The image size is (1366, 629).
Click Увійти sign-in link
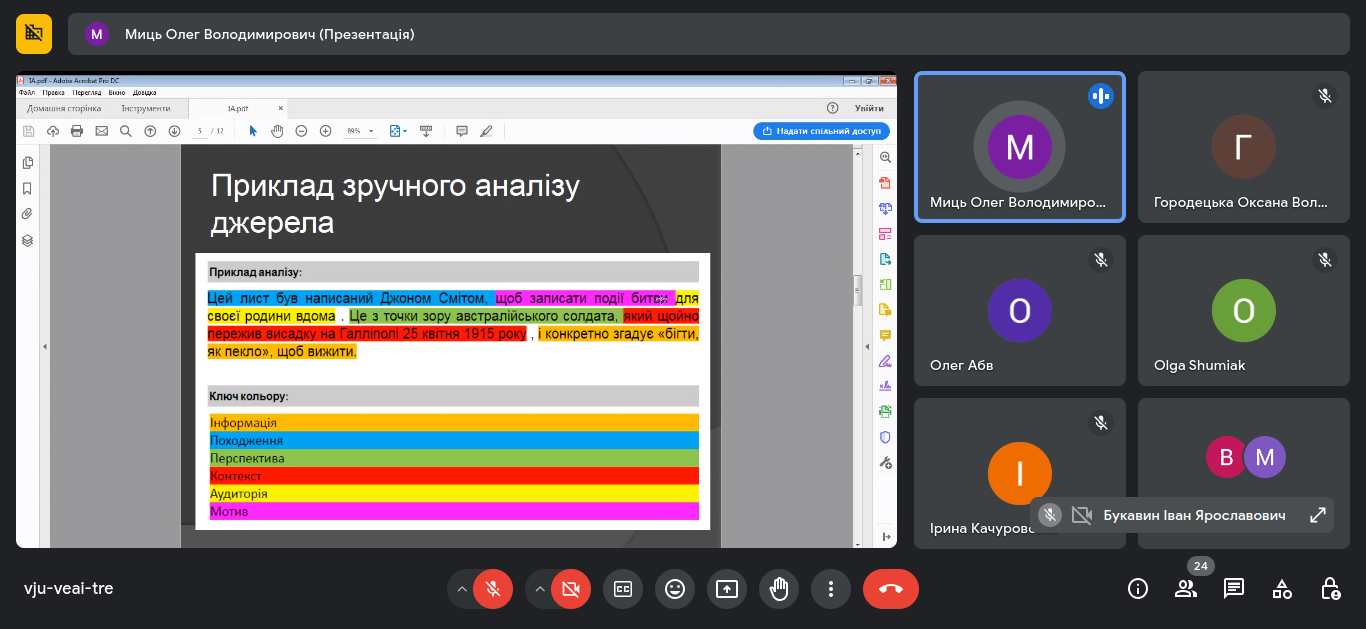[x=869, y=108]
